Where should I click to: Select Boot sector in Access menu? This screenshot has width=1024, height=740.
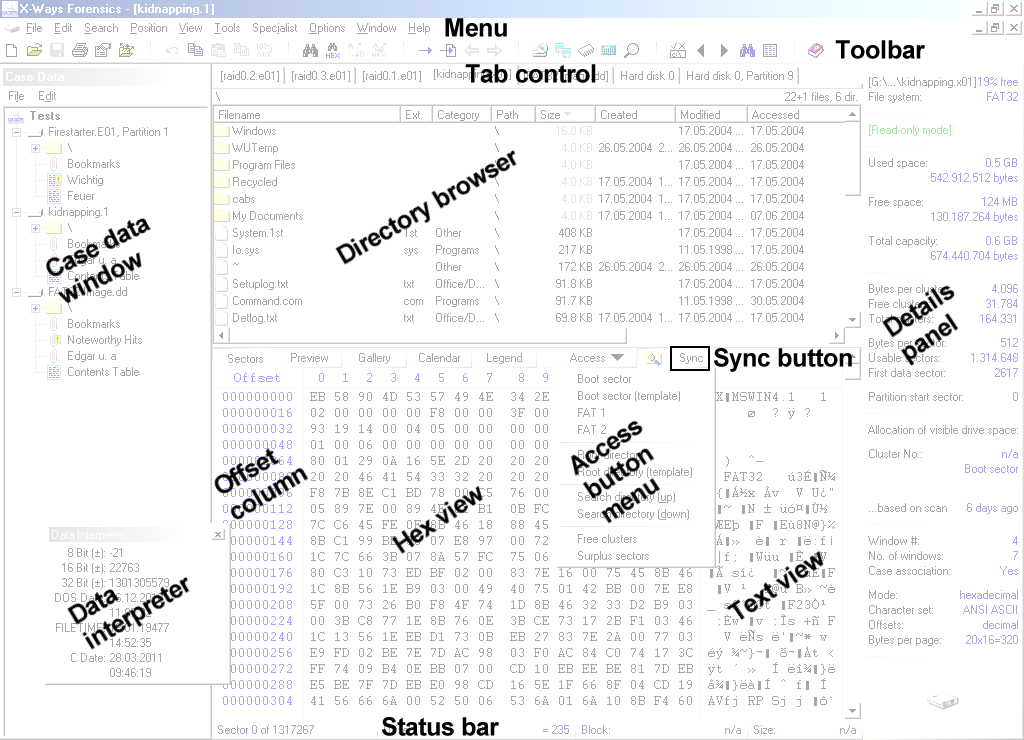[x=604, y=379]
